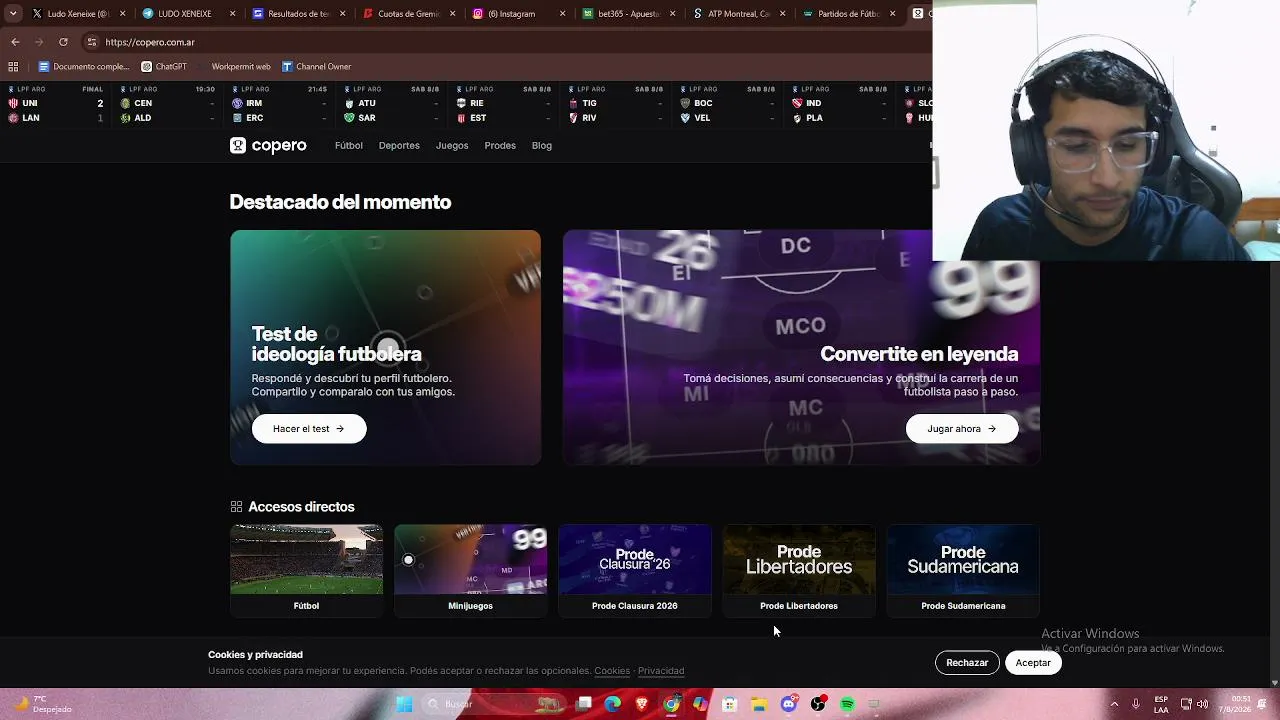Image resolution: width=1280 pixels, height=720 pixels.
Task: Open Microsoft Edge from the taskbar
Action: tap(613, 704)
